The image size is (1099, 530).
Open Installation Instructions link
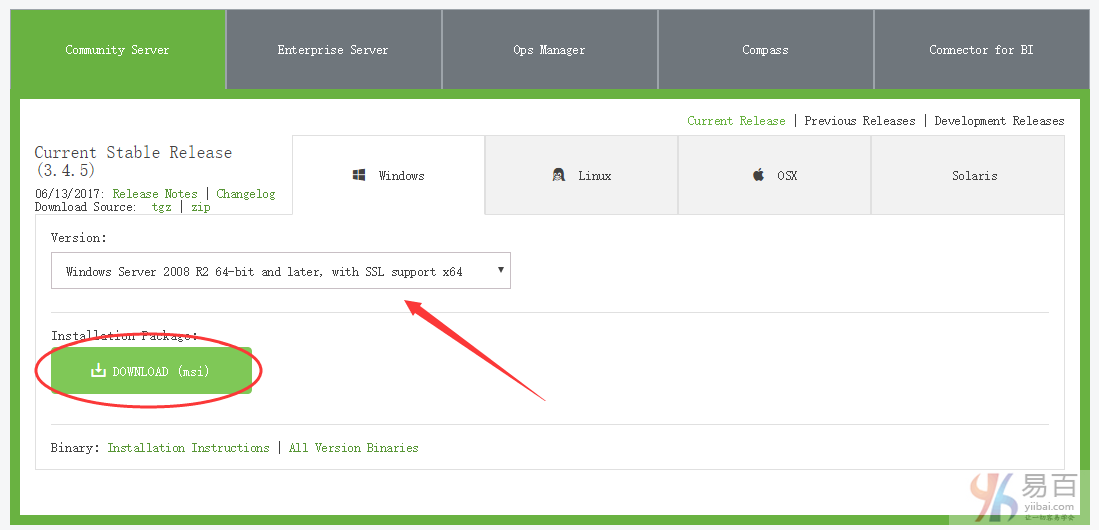pyautogui.click(x=188, y=448)
